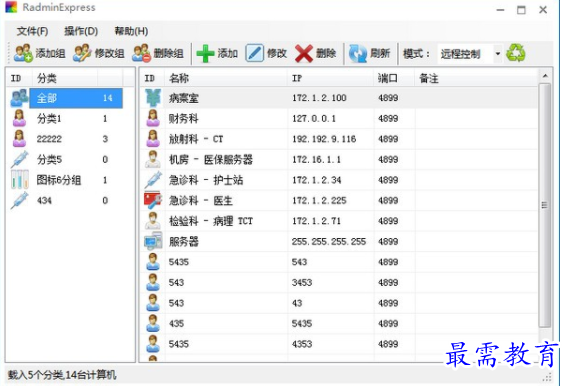The width and height of the screenshot is (567, 386).
Task: Click IP address 172.1.2.225
Action: coord(319,200)
